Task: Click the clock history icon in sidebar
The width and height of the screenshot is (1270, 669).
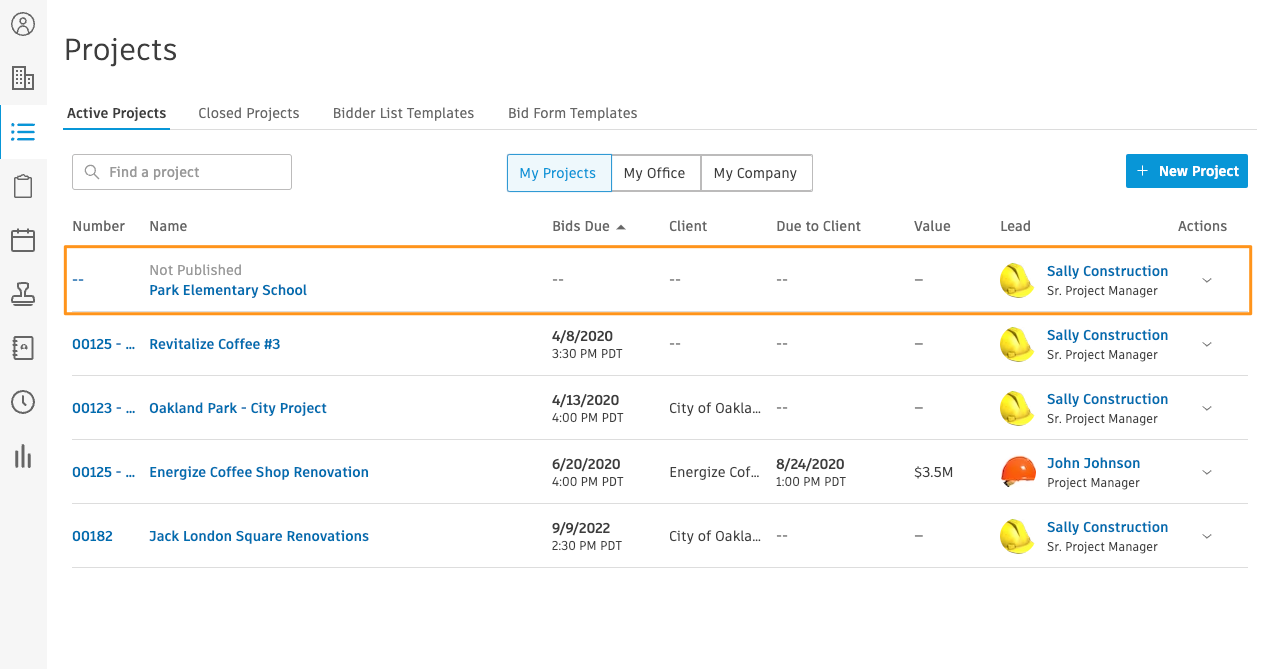Action: tap(23, 402)
